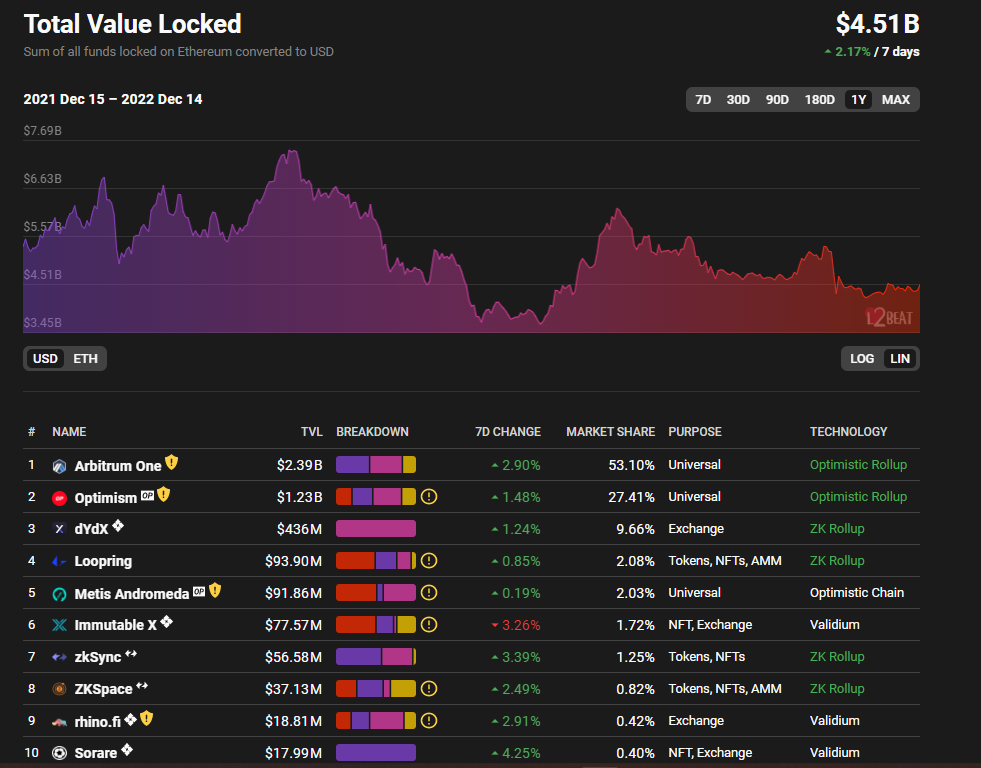Click the yellow shield beside Optimism
Screen dimensions: 981x768
pos(164,494)
